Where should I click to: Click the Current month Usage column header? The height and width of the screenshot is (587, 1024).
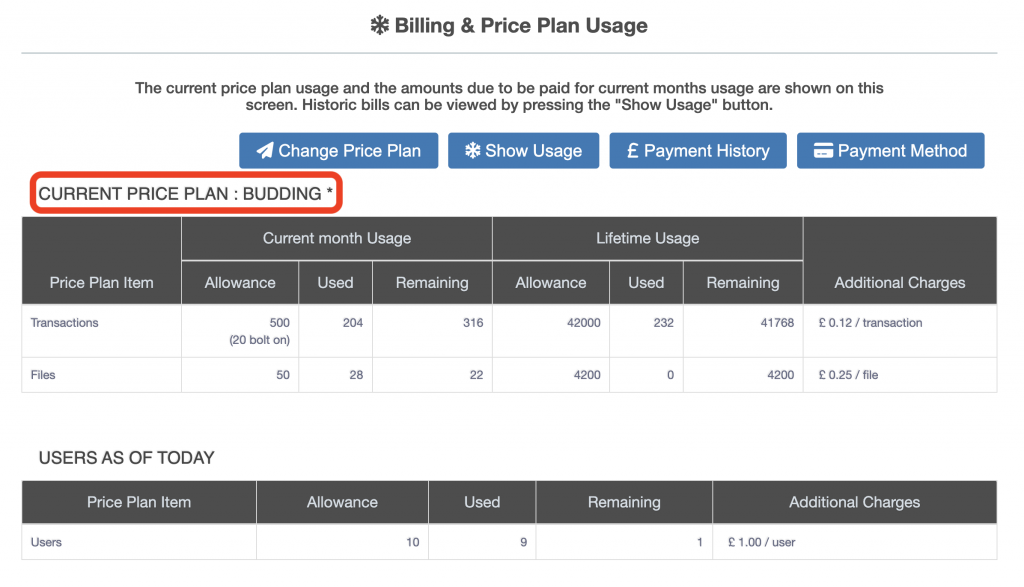(336, 238)
